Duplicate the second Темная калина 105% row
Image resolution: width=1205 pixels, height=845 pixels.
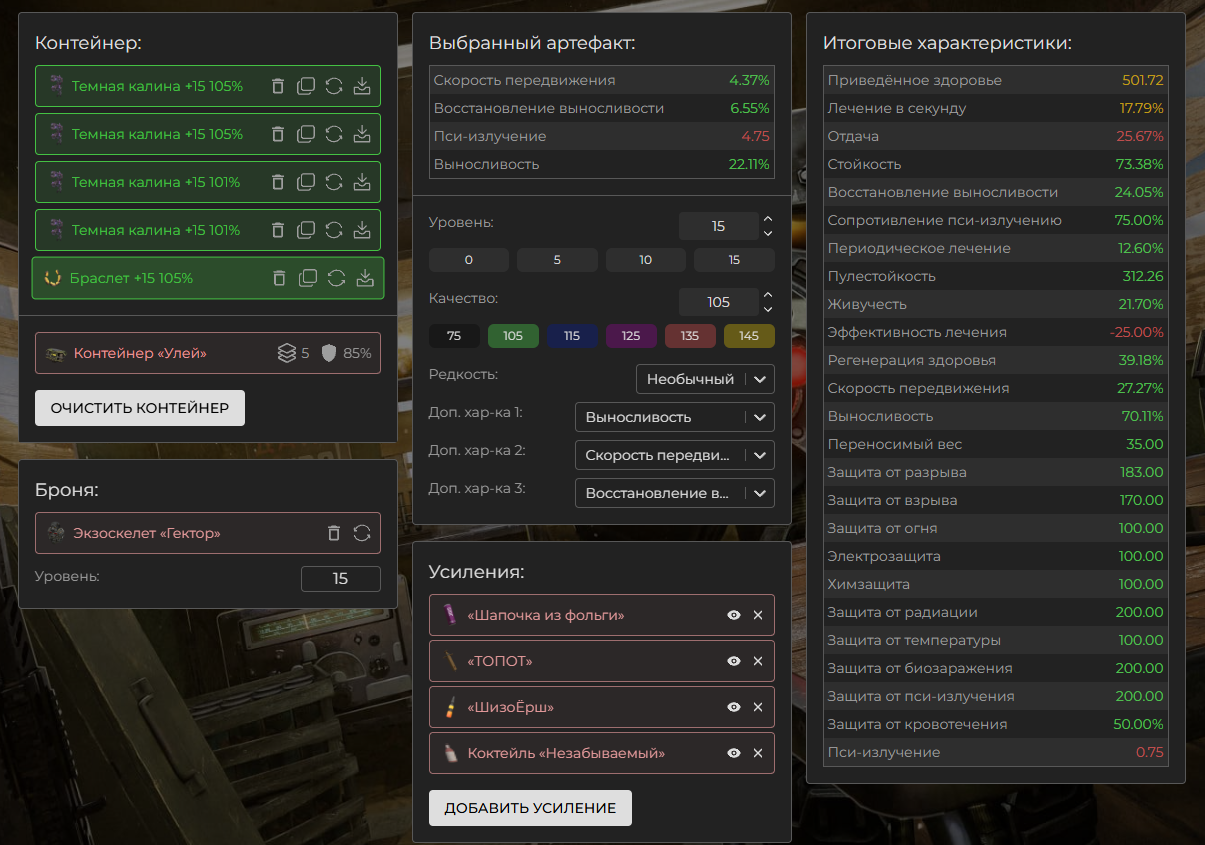pos(306,134)
